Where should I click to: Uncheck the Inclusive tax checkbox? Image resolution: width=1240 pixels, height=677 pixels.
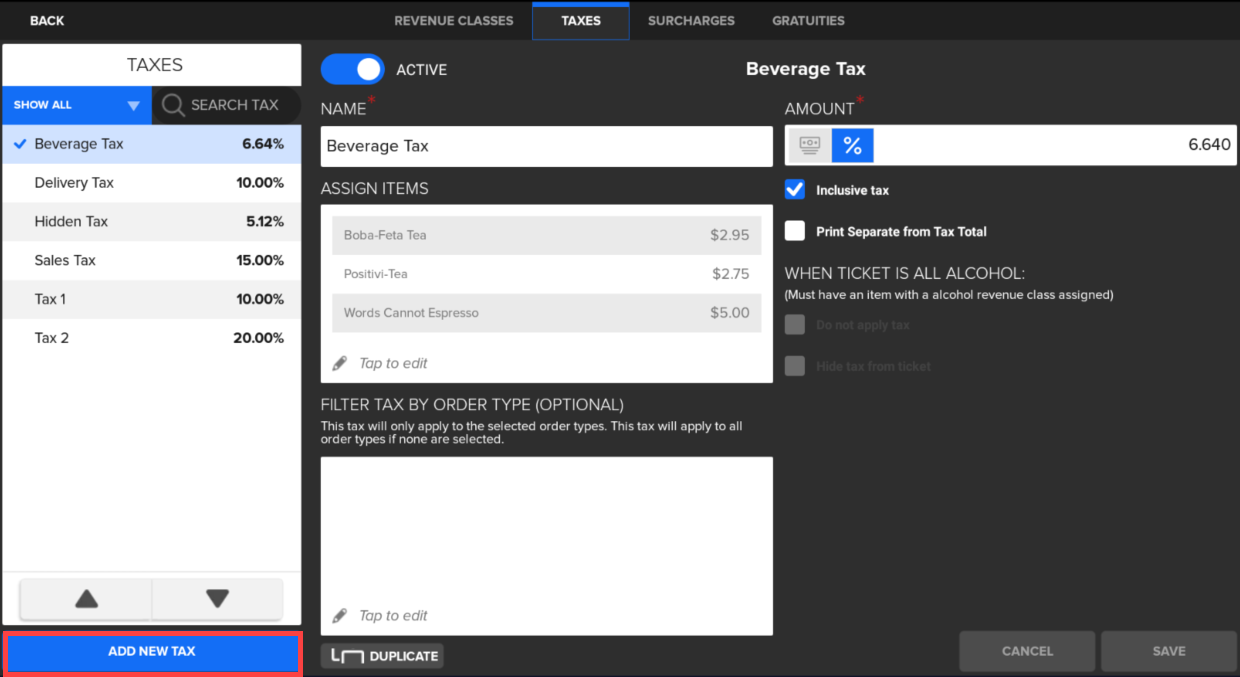(795, 190)
